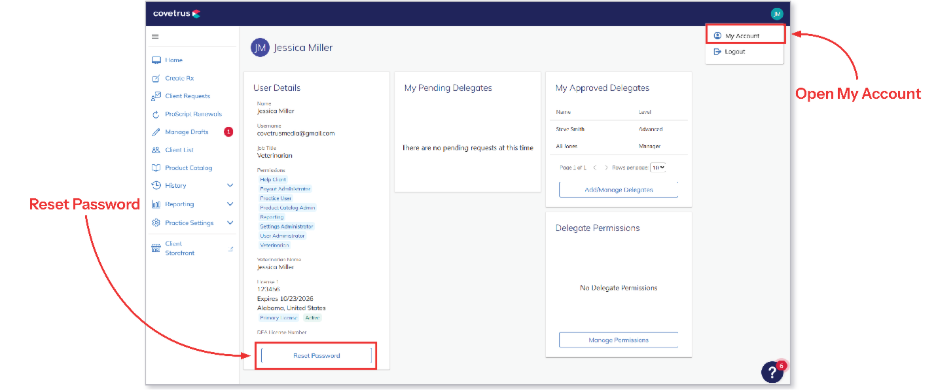Click the Manager level cell
The width and height of the screenshot is (936, 390).
(x=649, y=146)
